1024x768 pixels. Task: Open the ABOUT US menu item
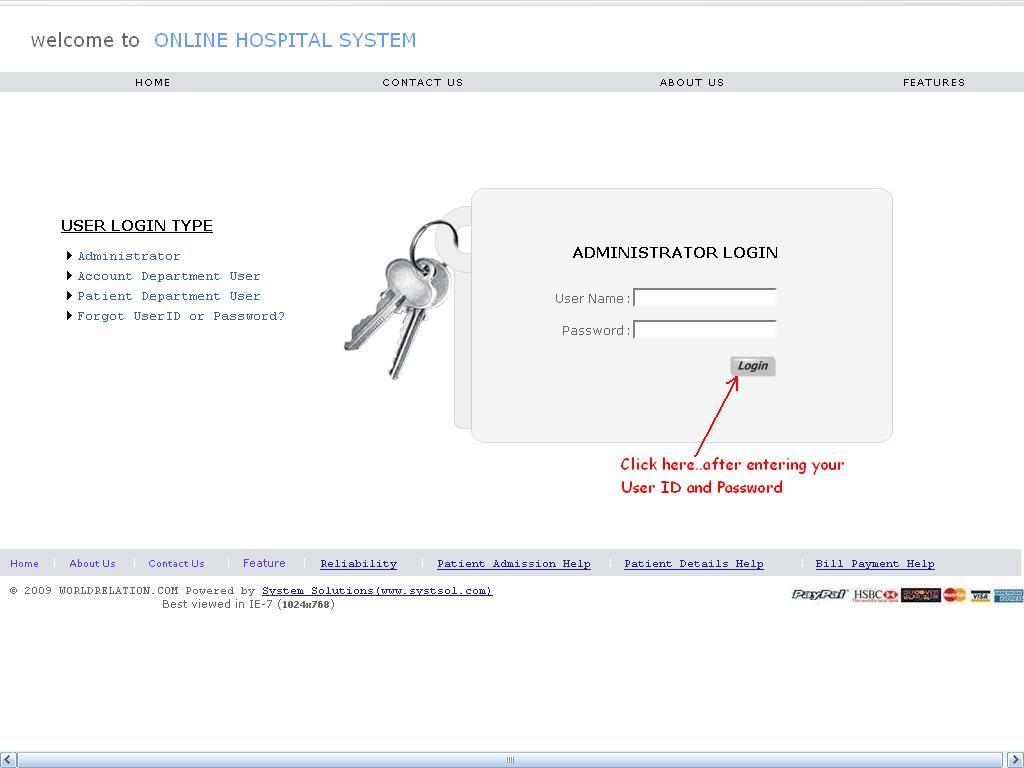coord(692,82)
